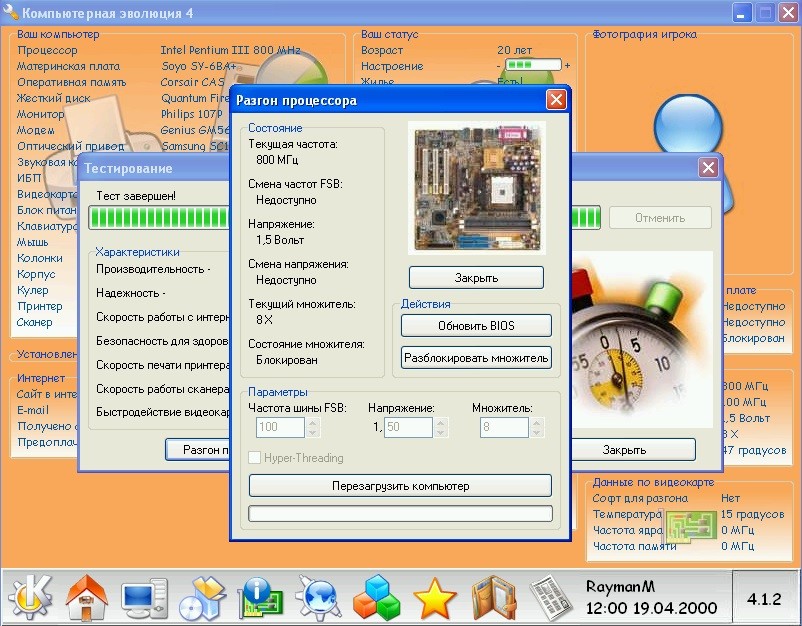Click the Настроение mood bar
802x626 pixels.
click(533, 65)
